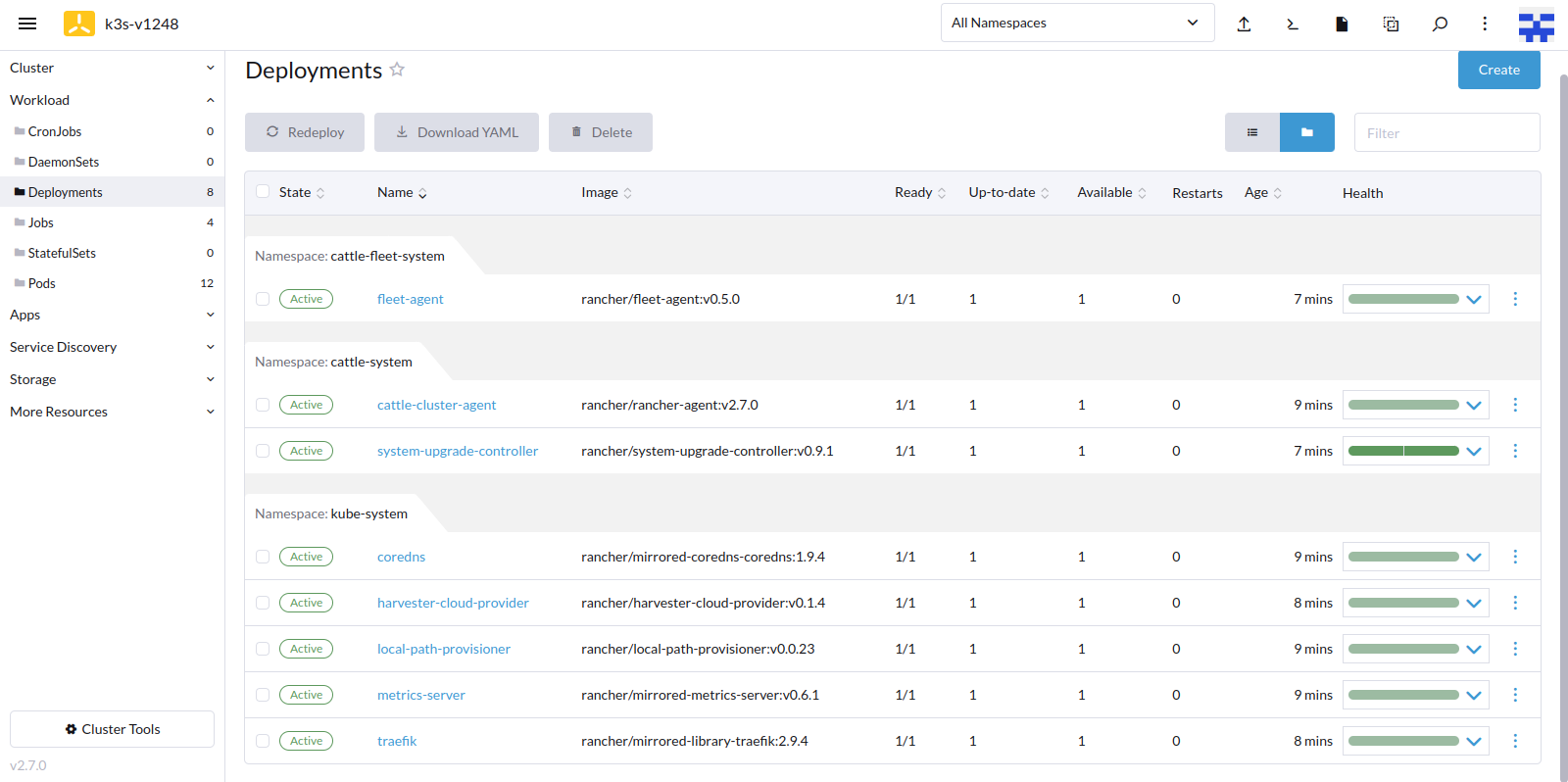
Task: Select the traefik row checkbox
Action: 263,741
